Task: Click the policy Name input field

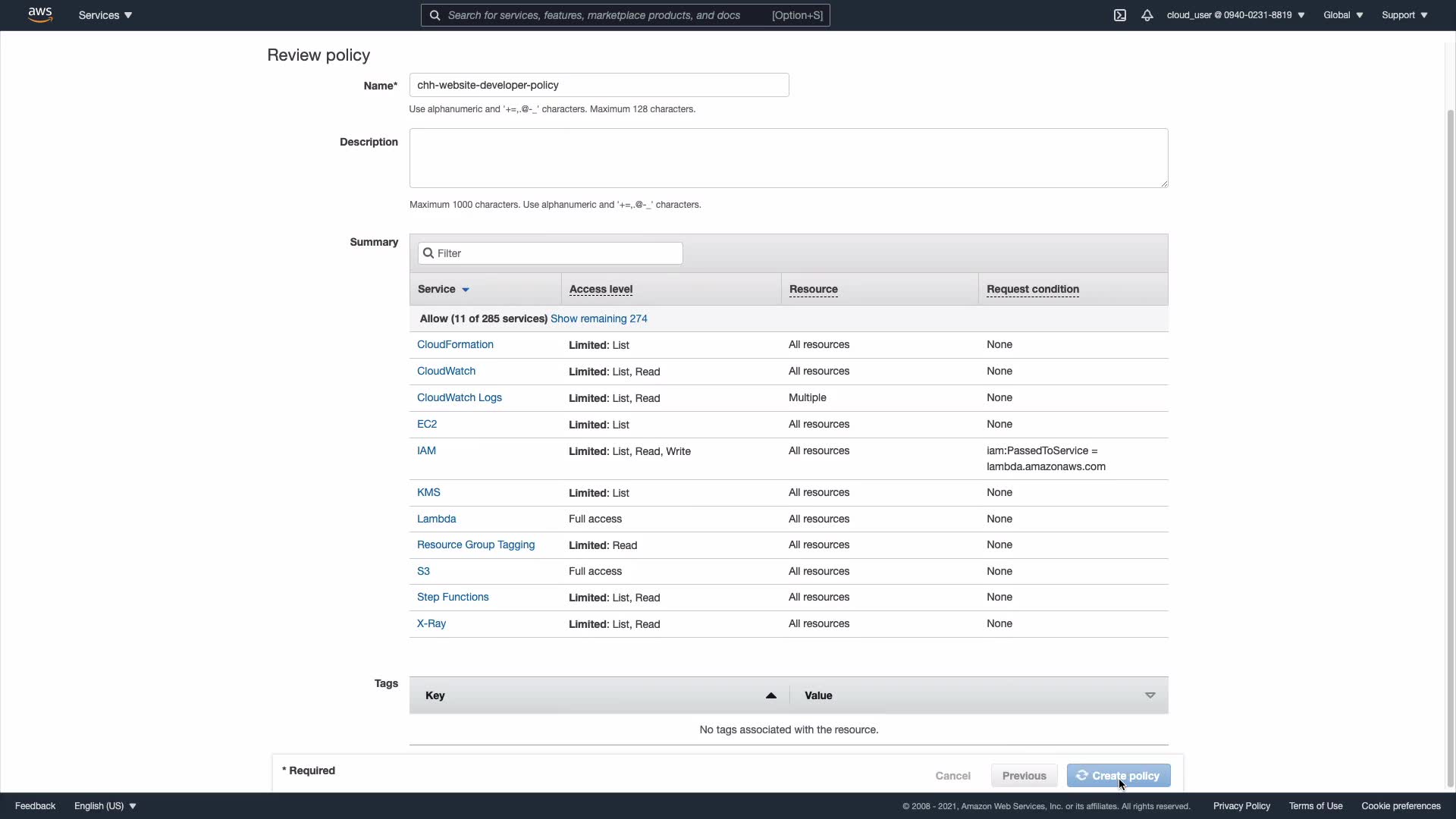Action: tap(598, 85)
